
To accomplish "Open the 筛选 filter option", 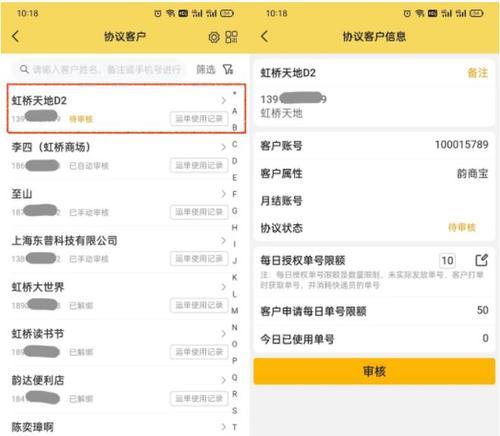I will (206, 69).
